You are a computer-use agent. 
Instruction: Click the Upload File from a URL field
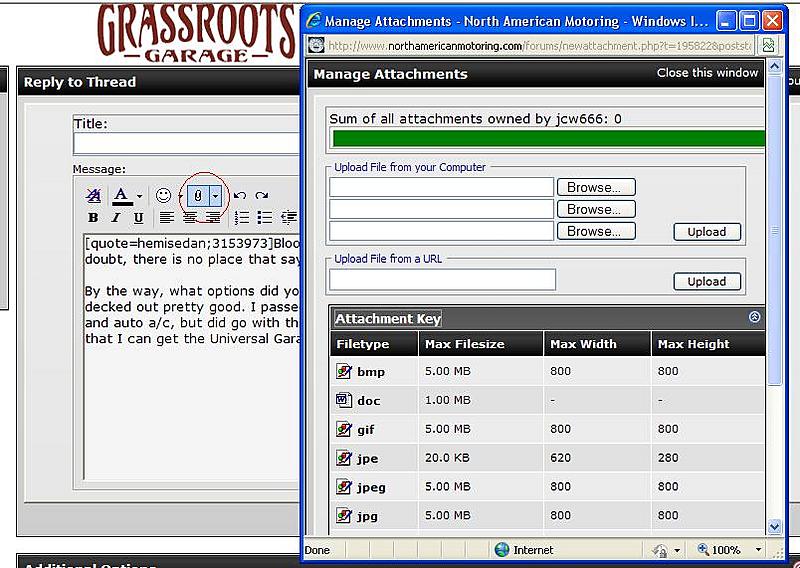[x=442, y=280]
